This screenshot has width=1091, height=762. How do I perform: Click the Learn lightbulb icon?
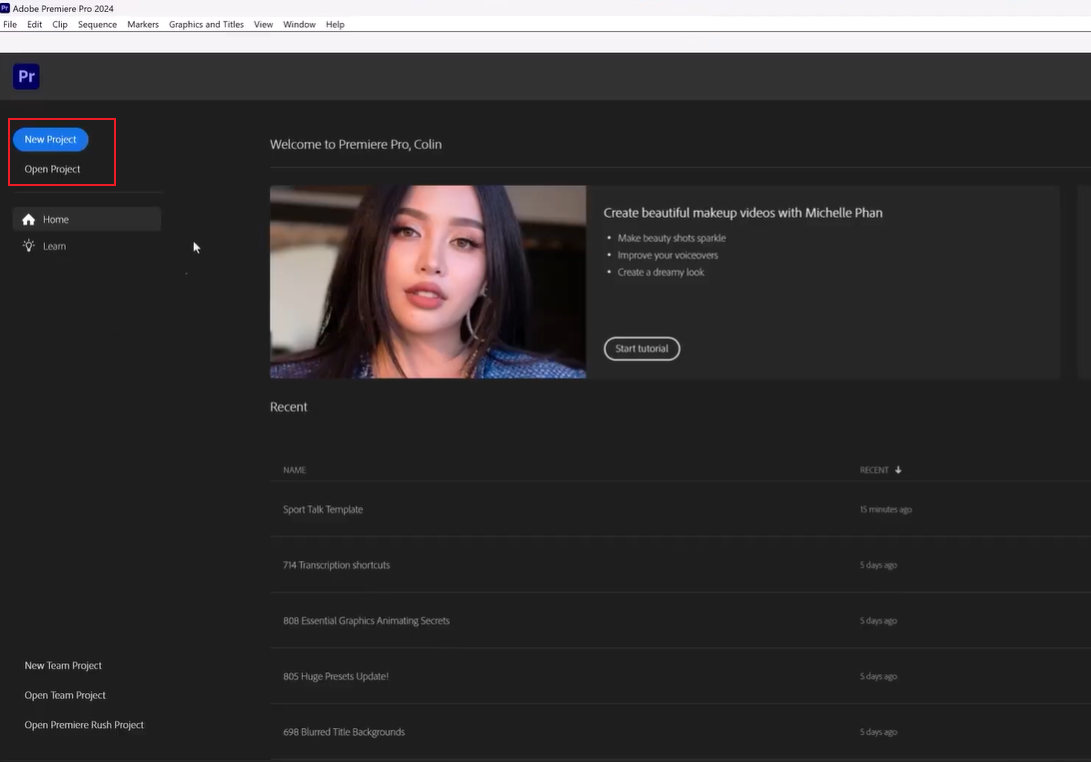pos(29,245)
